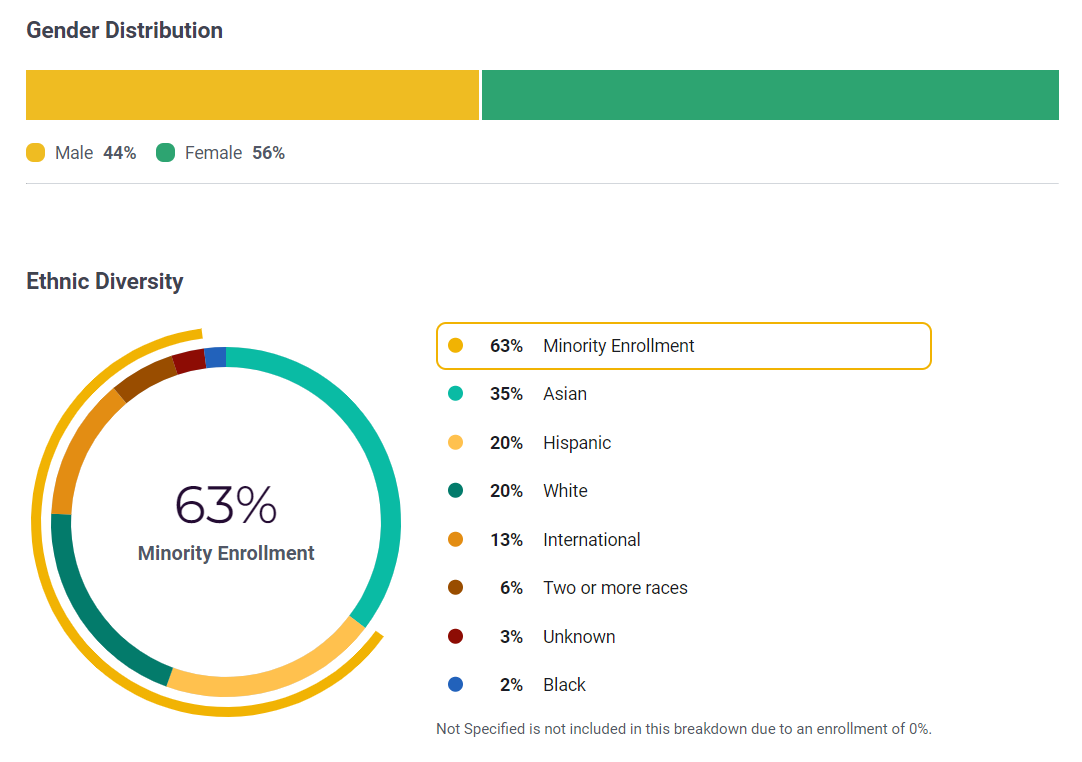Click the yellow dot beside Male 44%
The height and width of the screenshot is (762, 1082).
(x=36, y=153)
